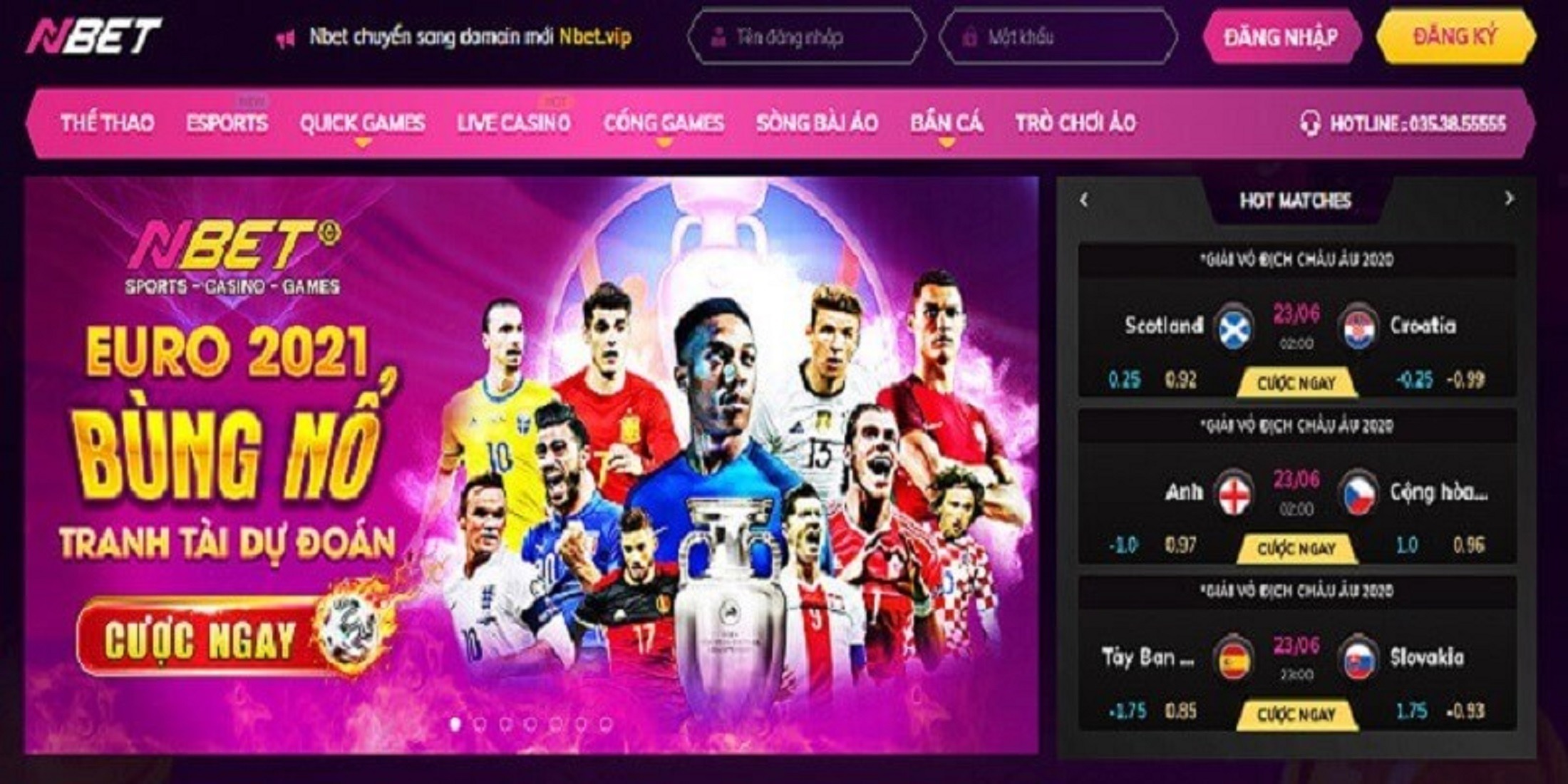Image resolution: width=1568 pixels, height=784 pixels.
Task: Open the LIVE CASINO menu
Action: [x=514, y=123]
